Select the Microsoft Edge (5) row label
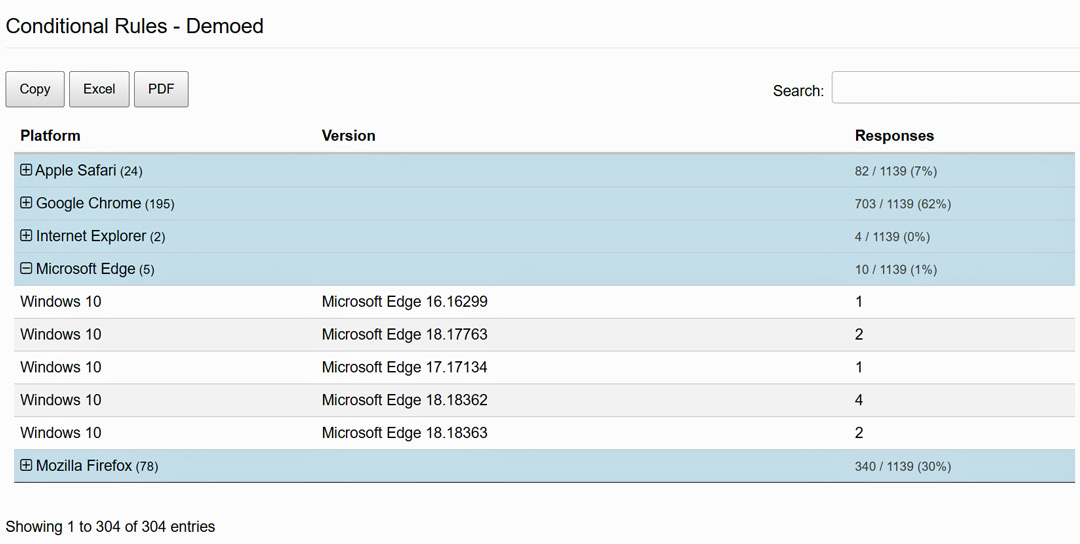This screenshot has width=1080, height=544. click(95, 269)
